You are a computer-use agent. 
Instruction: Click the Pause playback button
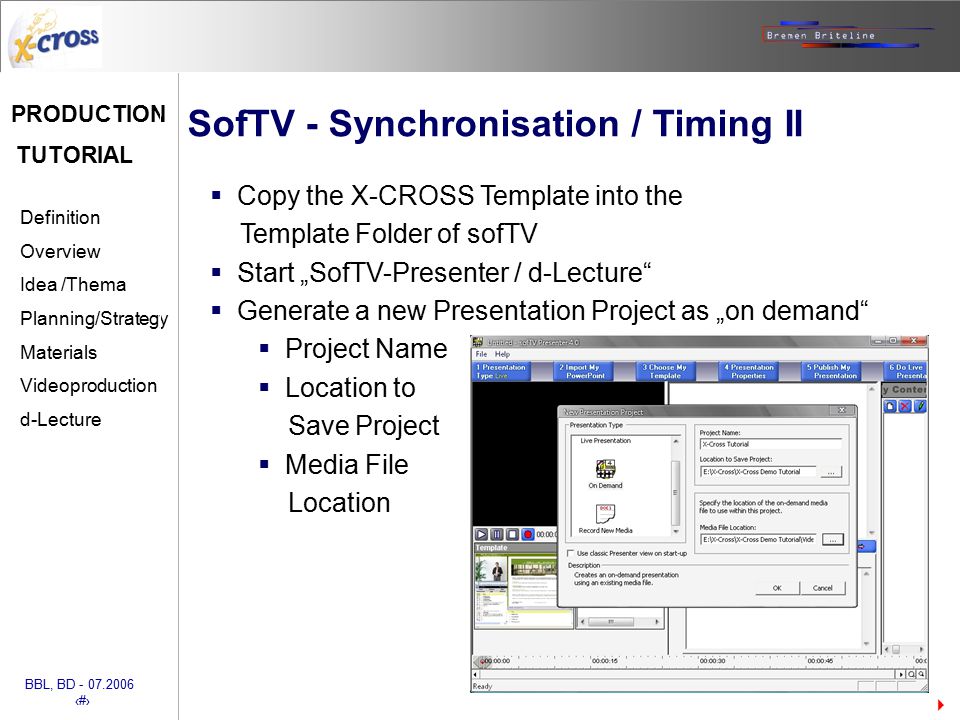click(x=497, y=534)
